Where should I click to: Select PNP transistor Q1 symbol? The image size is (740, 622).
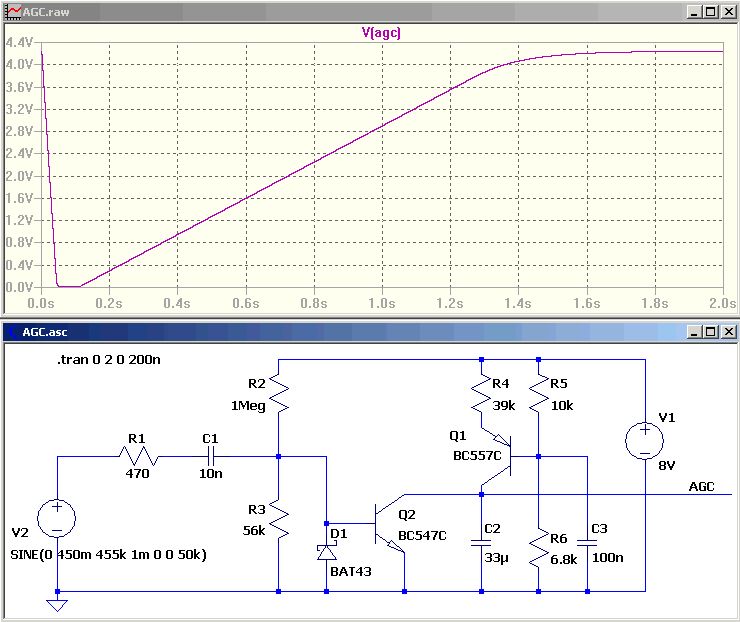(496, 456)
